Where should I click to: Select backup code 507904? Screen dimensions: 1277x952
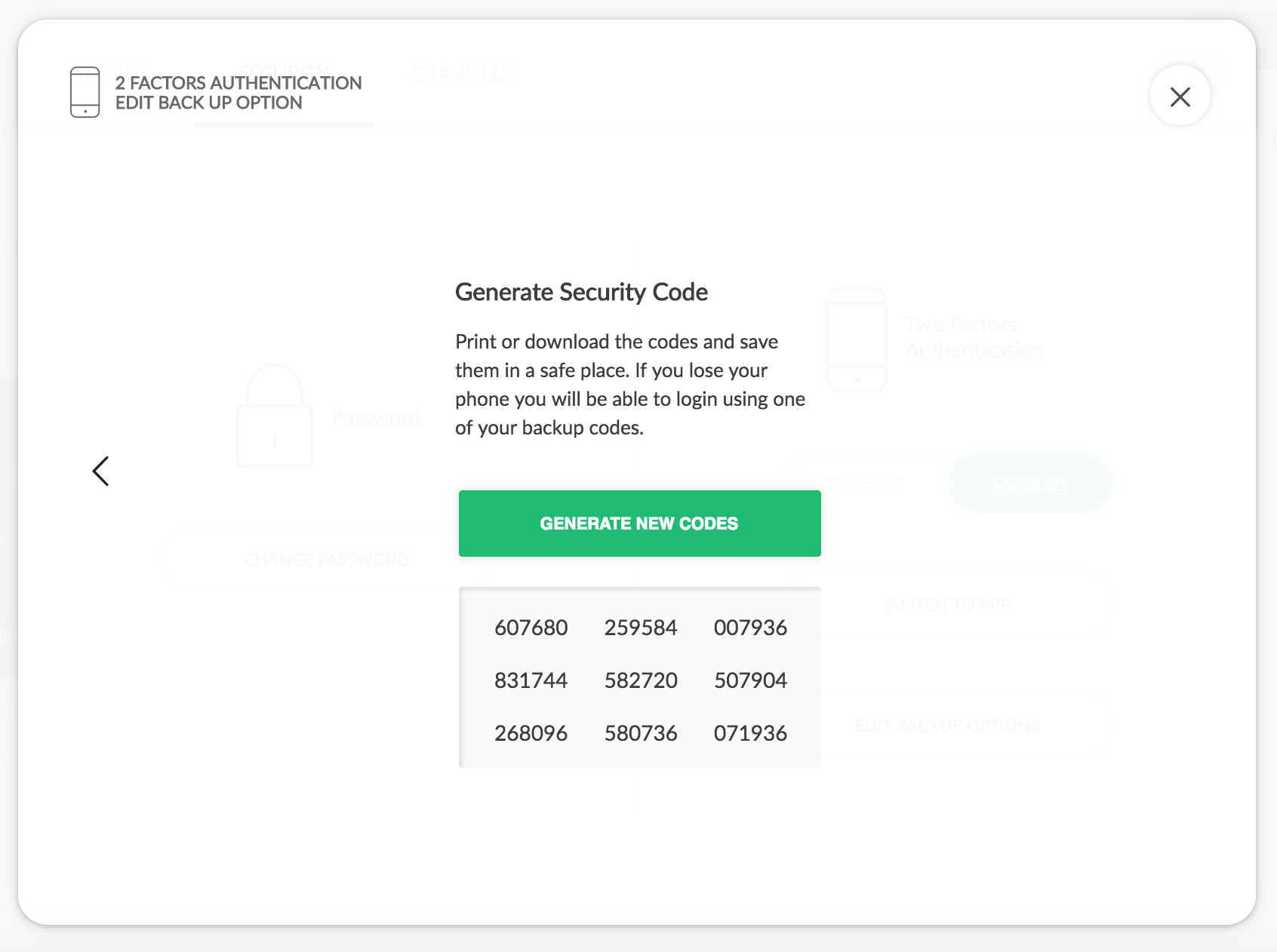pos(750,680)
